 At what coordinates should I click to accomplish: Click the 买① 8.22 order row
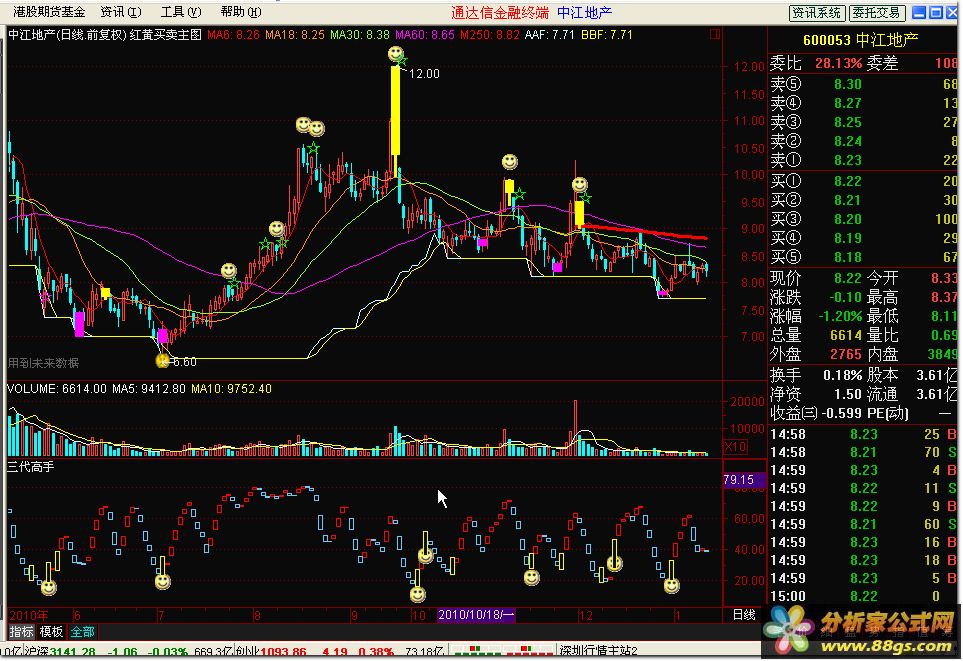(863, 181)
